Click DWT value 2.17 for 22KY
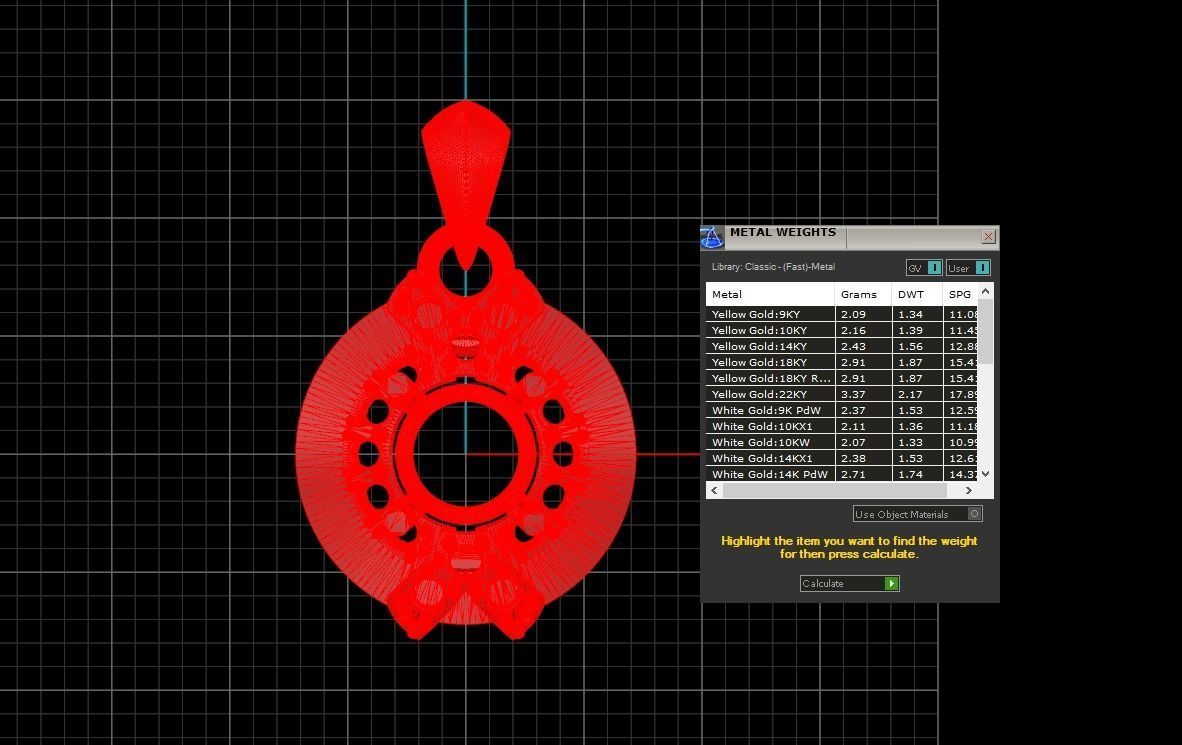Viewport: 1182px width, 745px height. pos(911,394)
